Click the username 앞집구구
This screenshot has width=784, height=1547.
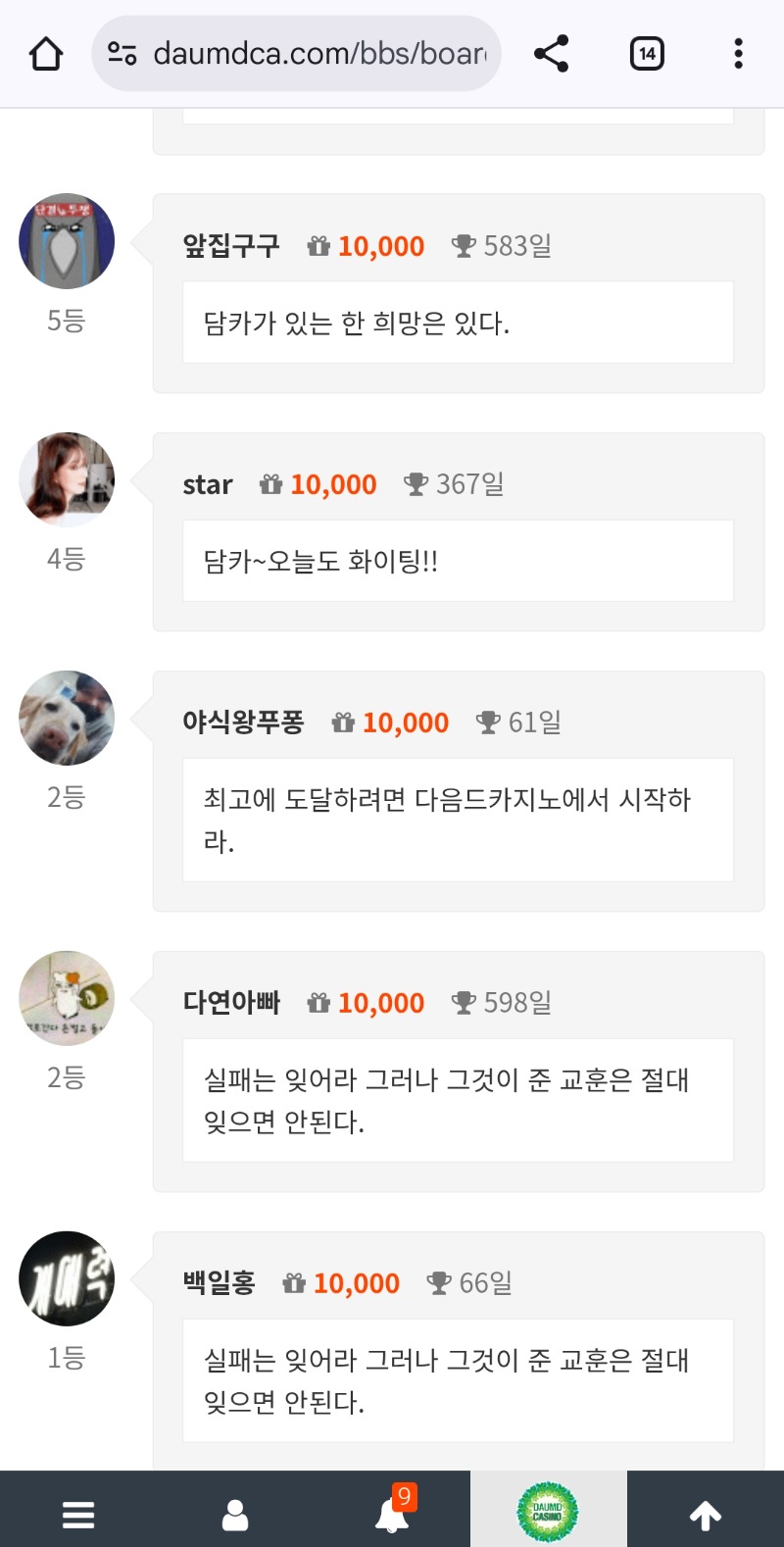[x=231, y=246]
